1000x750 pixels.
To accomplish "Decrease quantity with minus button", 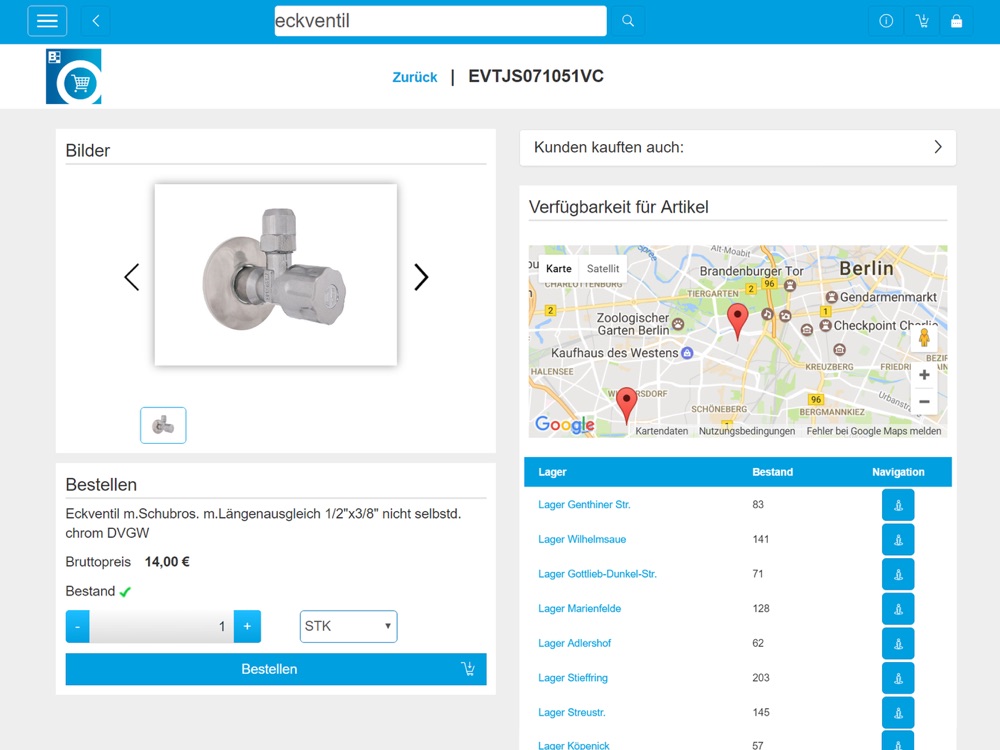I will click(78, 626).
